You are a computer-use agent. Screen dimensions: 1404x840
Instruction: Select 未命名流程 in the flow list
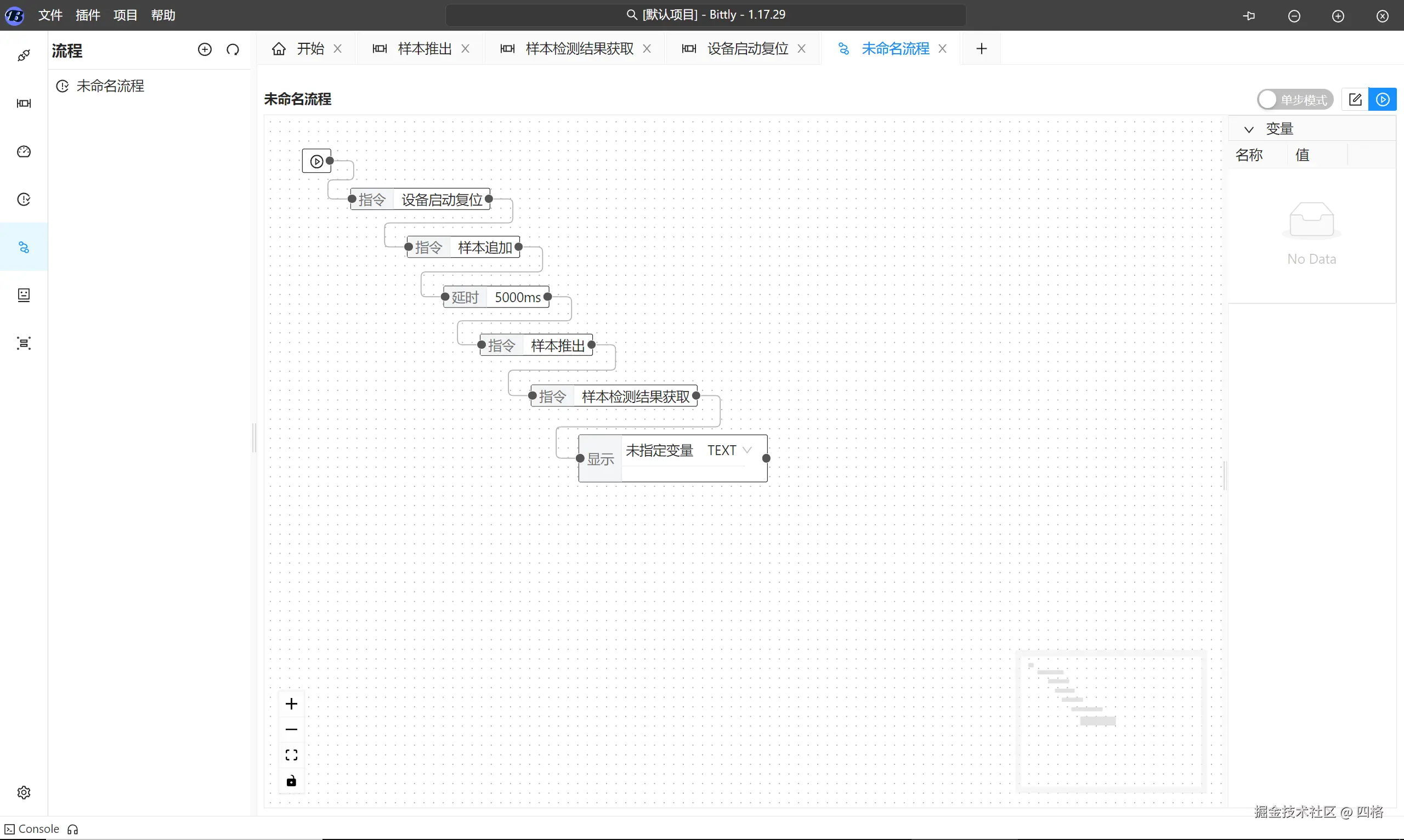pos(110,86)
